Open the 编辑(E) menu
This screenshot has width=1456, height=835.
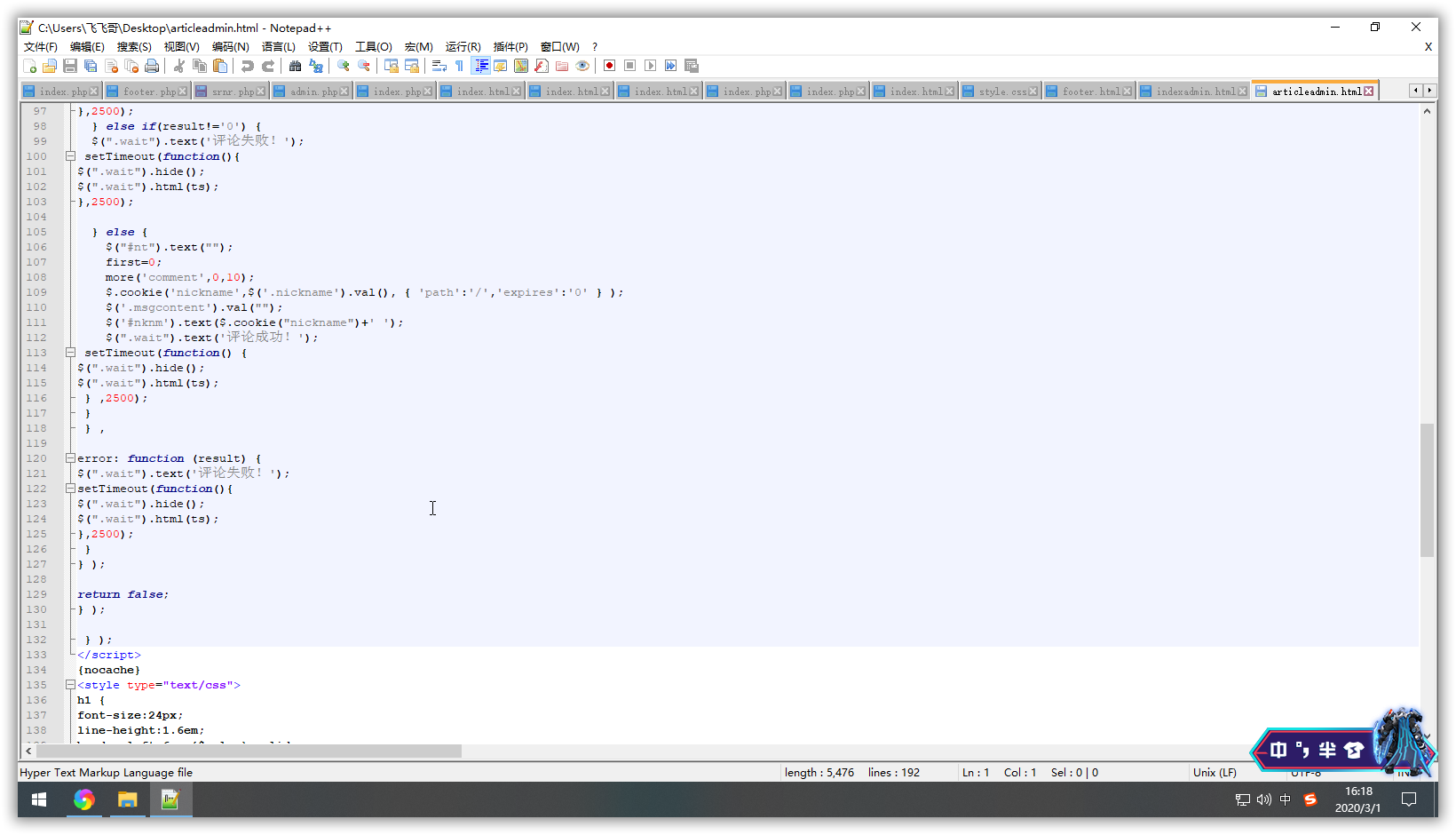tap(87, 46)
